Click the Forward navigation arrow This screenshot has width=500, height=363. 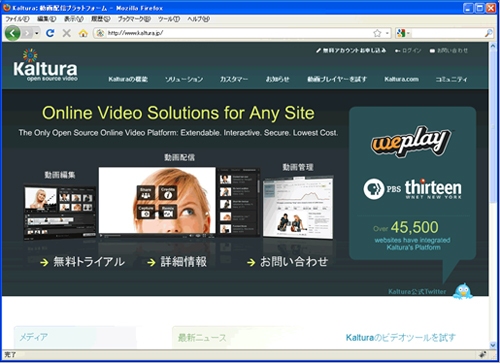[27, 33]
